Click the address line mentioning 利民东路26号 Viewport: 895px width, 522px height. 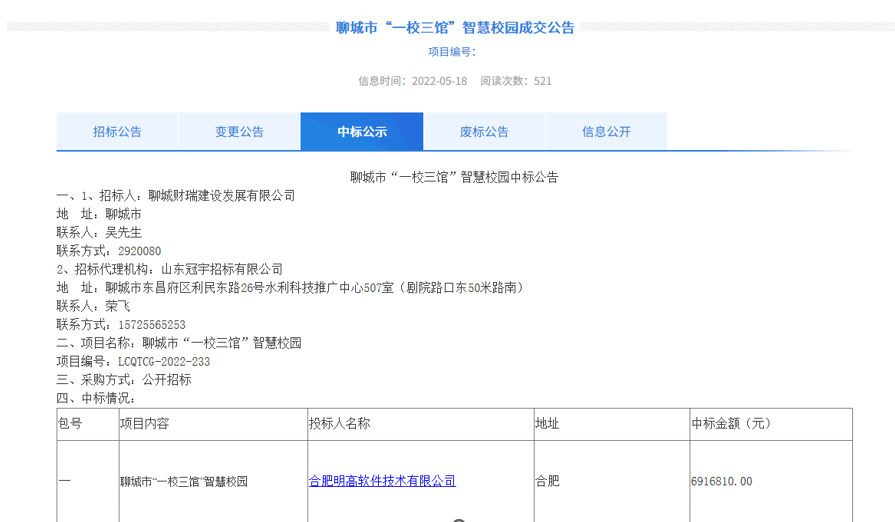coord(290,288)
